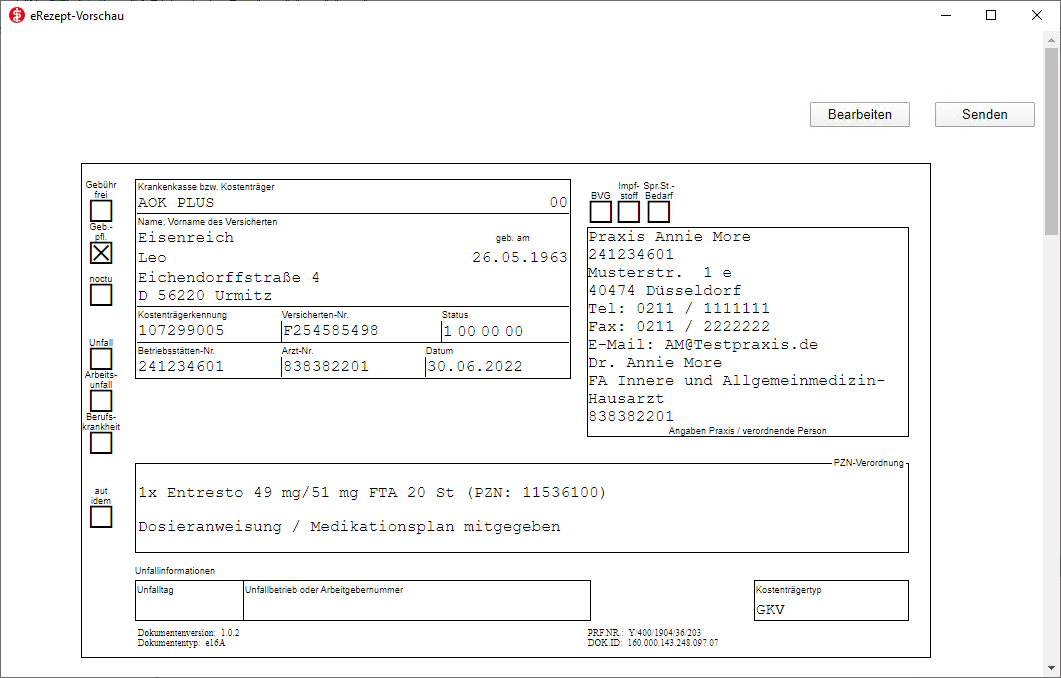Click address Eichendorffstraße 4
Screen dimensions: 1061x678
[x=229, y=277]
